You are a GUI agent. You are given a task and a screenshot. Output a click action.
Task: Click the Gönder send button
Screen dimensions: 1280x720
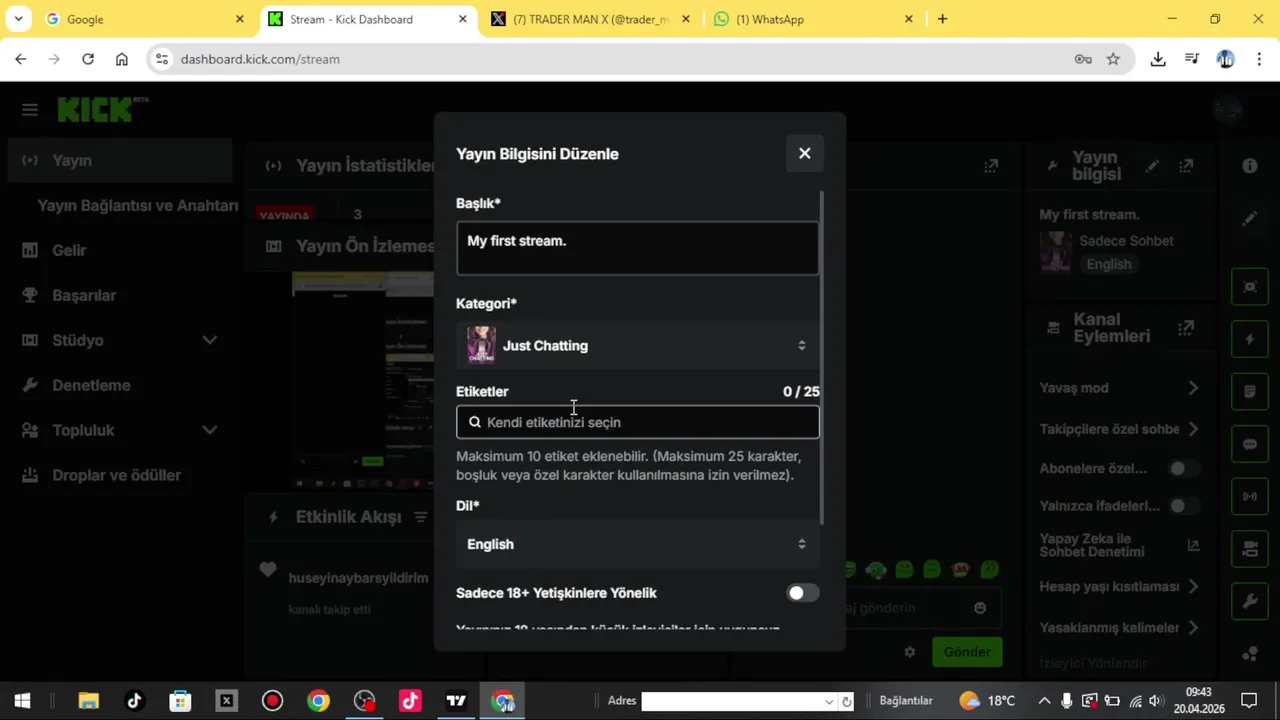[966, 652]
